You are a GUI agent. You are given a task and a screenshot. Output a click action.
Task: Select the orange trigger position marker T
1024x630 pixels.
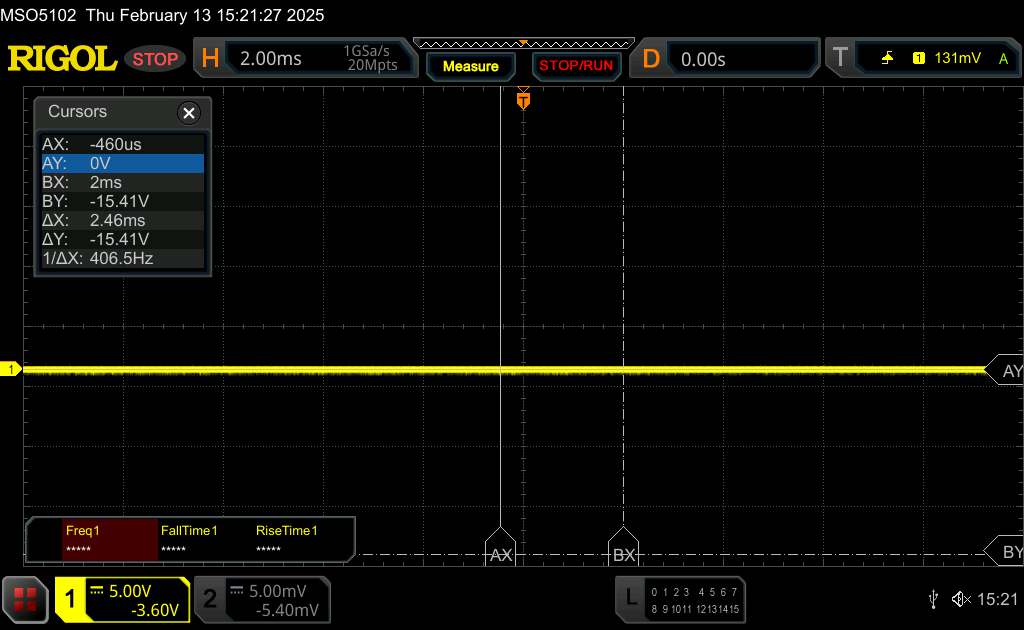tap(523, 101)
